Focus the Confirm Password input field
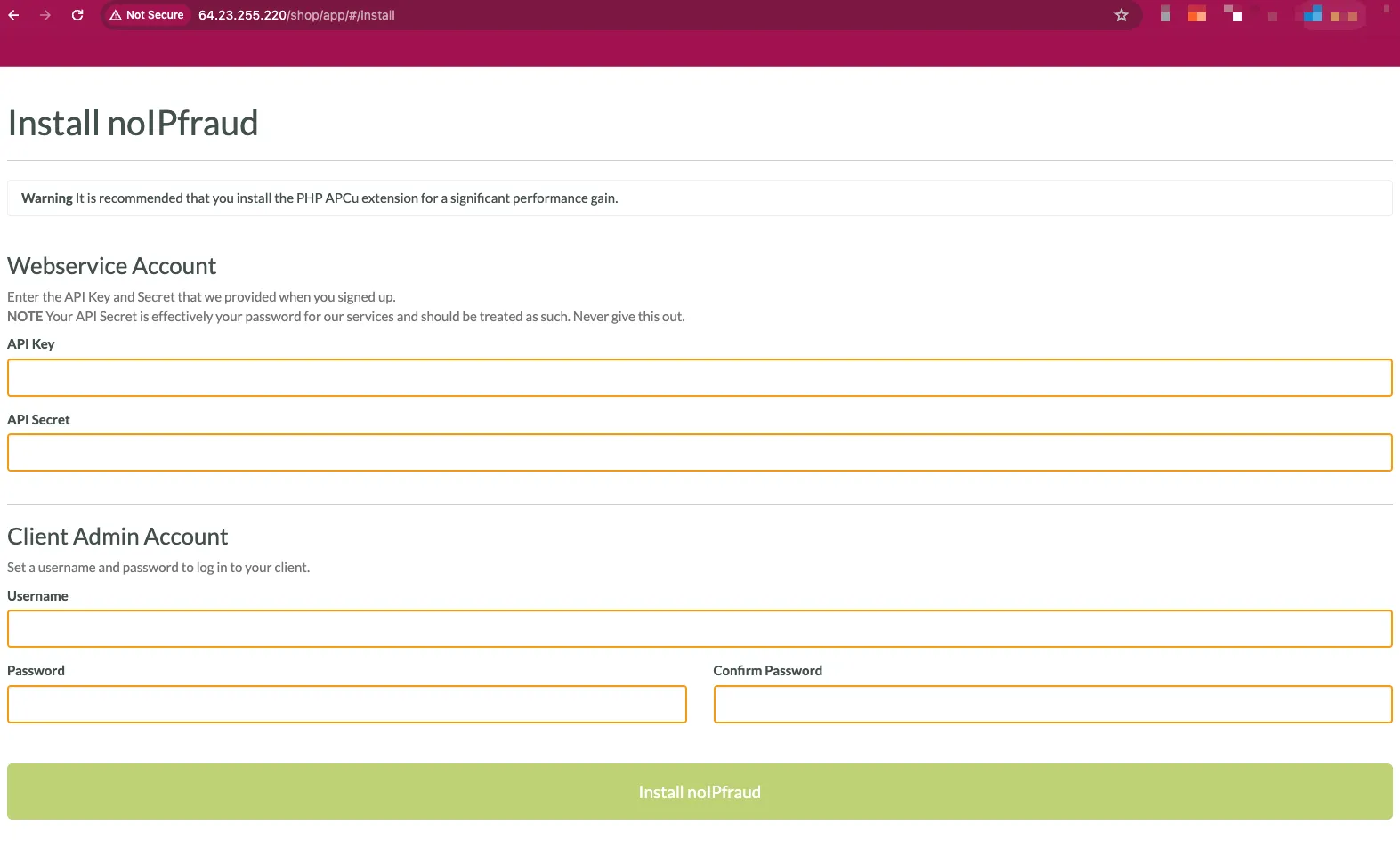The height and width of the screenshot is (848, 1400). [1053, 705]
